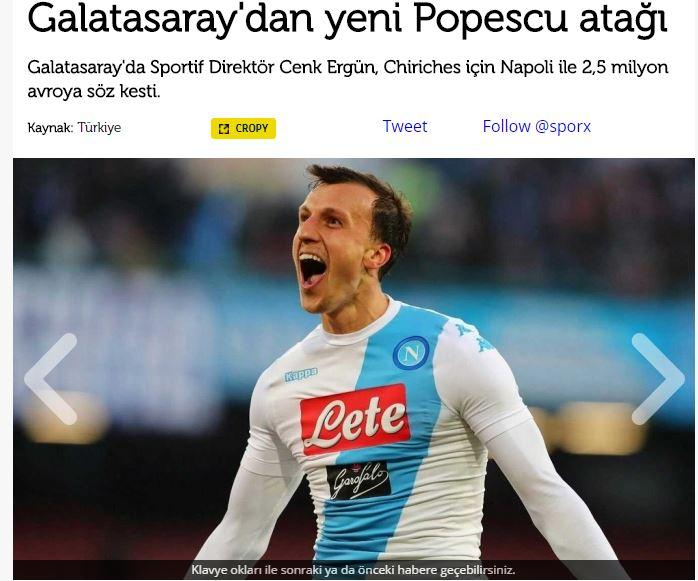The width and height of the screenshot is (698, 581).
Task: Click the red Lete sponsor logo in photo
Action: click(355, 419)
